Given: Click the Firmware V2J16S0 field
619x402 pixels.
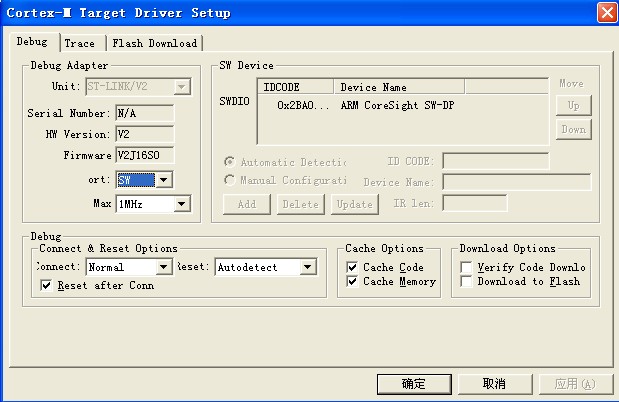Looking at the screenshot, I should click(x=144, y=155).
